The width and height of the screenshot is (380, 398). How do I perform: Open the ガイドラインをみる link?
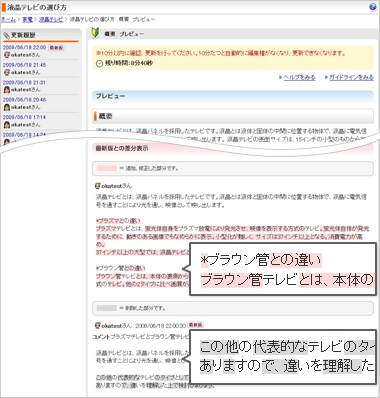coord(351,77)
